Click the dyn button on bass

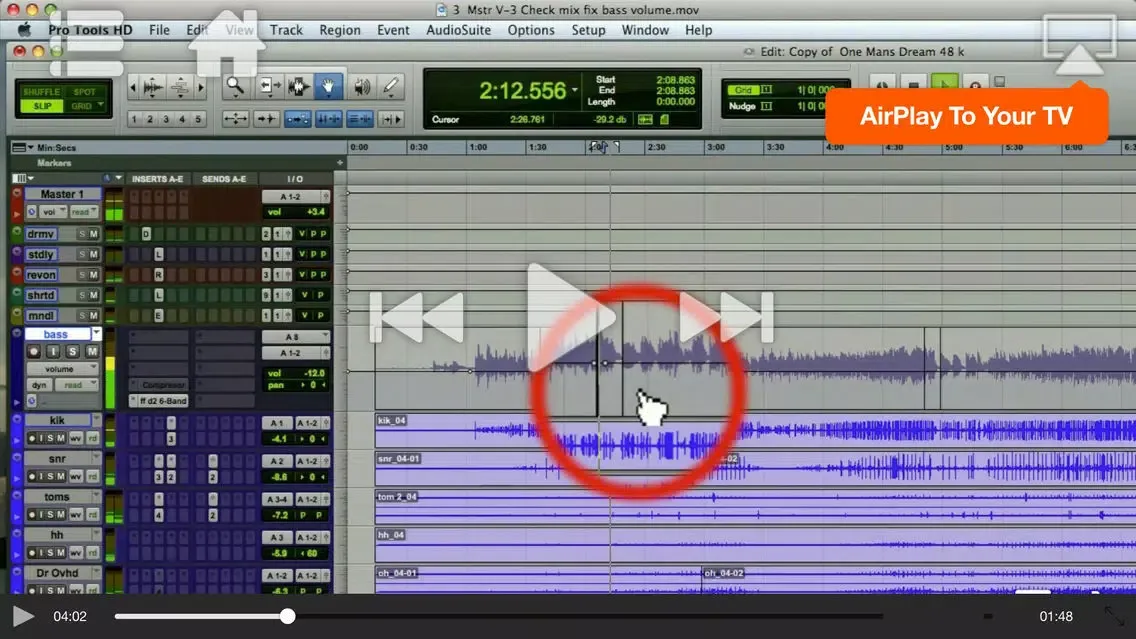39,385
